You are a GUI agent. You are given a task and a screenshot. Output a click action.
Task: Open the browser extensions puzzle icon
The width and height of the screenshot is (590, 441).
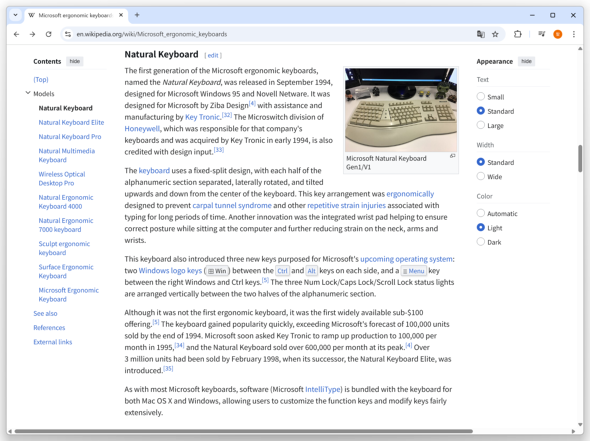517,34
